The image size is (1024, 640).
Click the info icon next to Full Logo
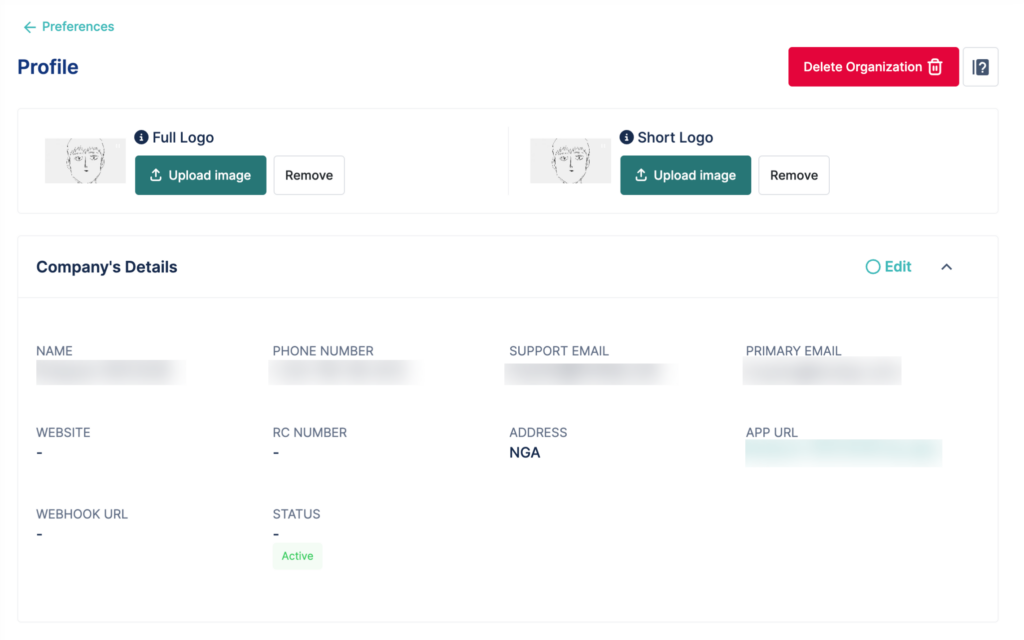(x=141, y=137)
